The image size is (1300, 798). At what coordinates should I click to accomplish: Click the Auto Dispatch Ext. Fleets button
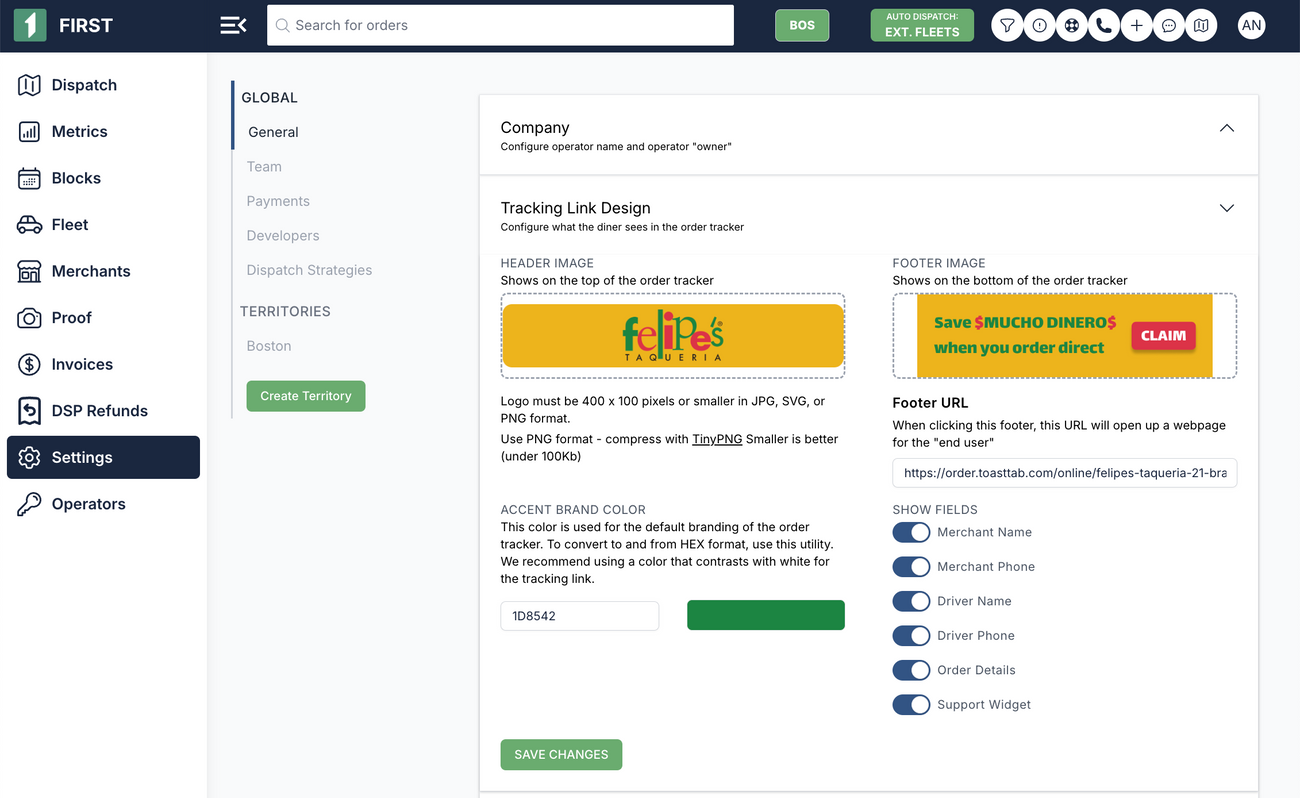click(922, 26)
